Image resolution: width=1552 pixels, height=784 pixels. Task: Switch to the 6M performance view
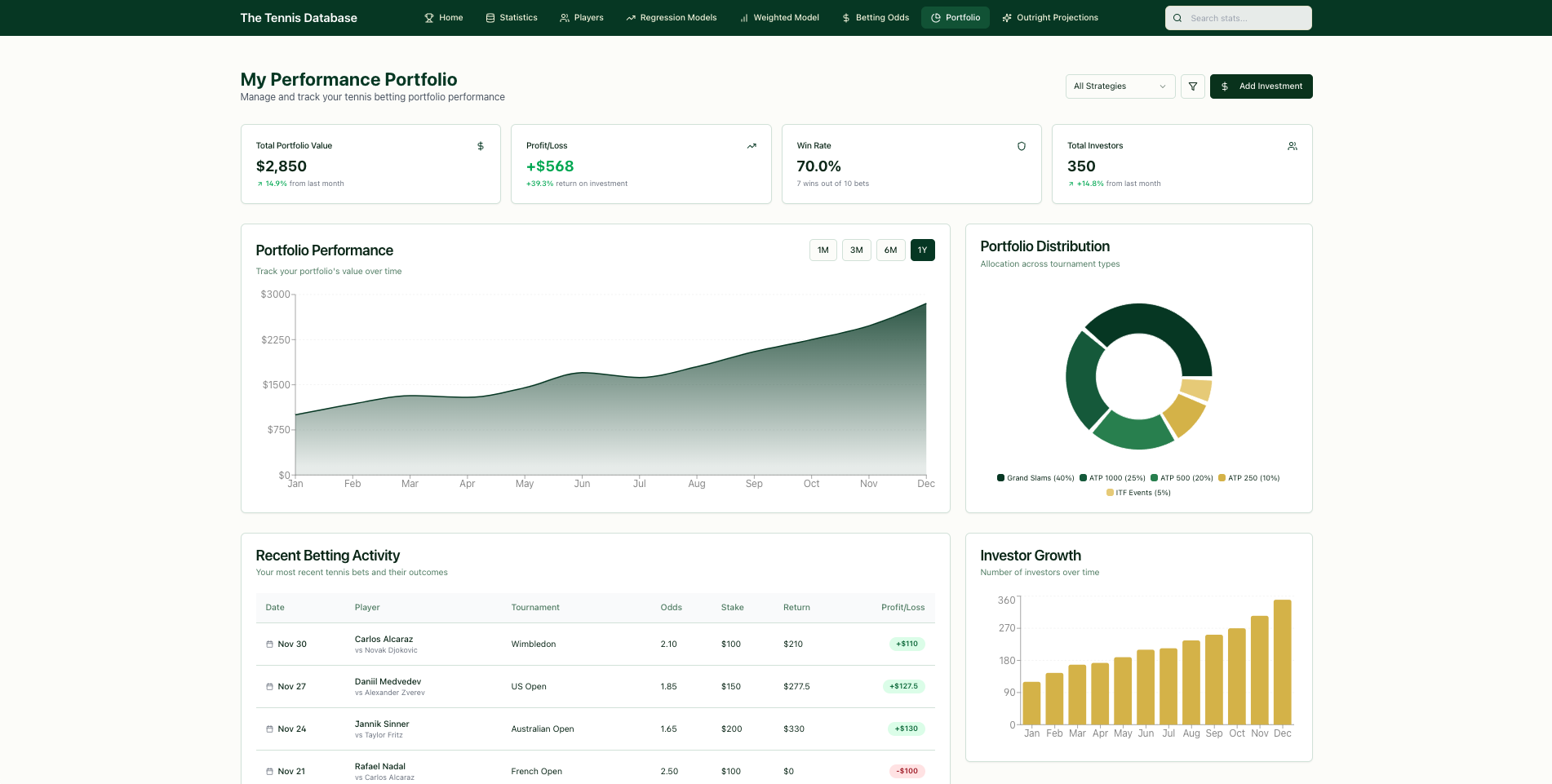890,250
